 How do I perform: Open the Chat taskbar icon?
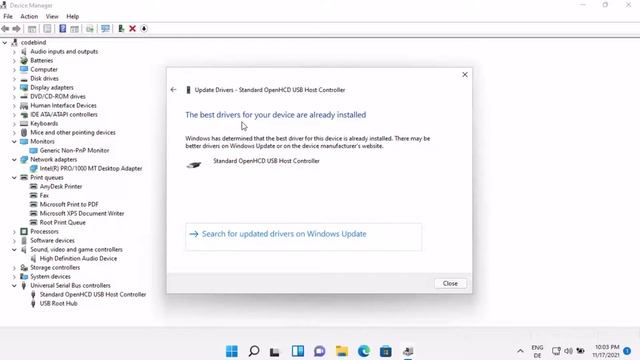pos(320,351)
